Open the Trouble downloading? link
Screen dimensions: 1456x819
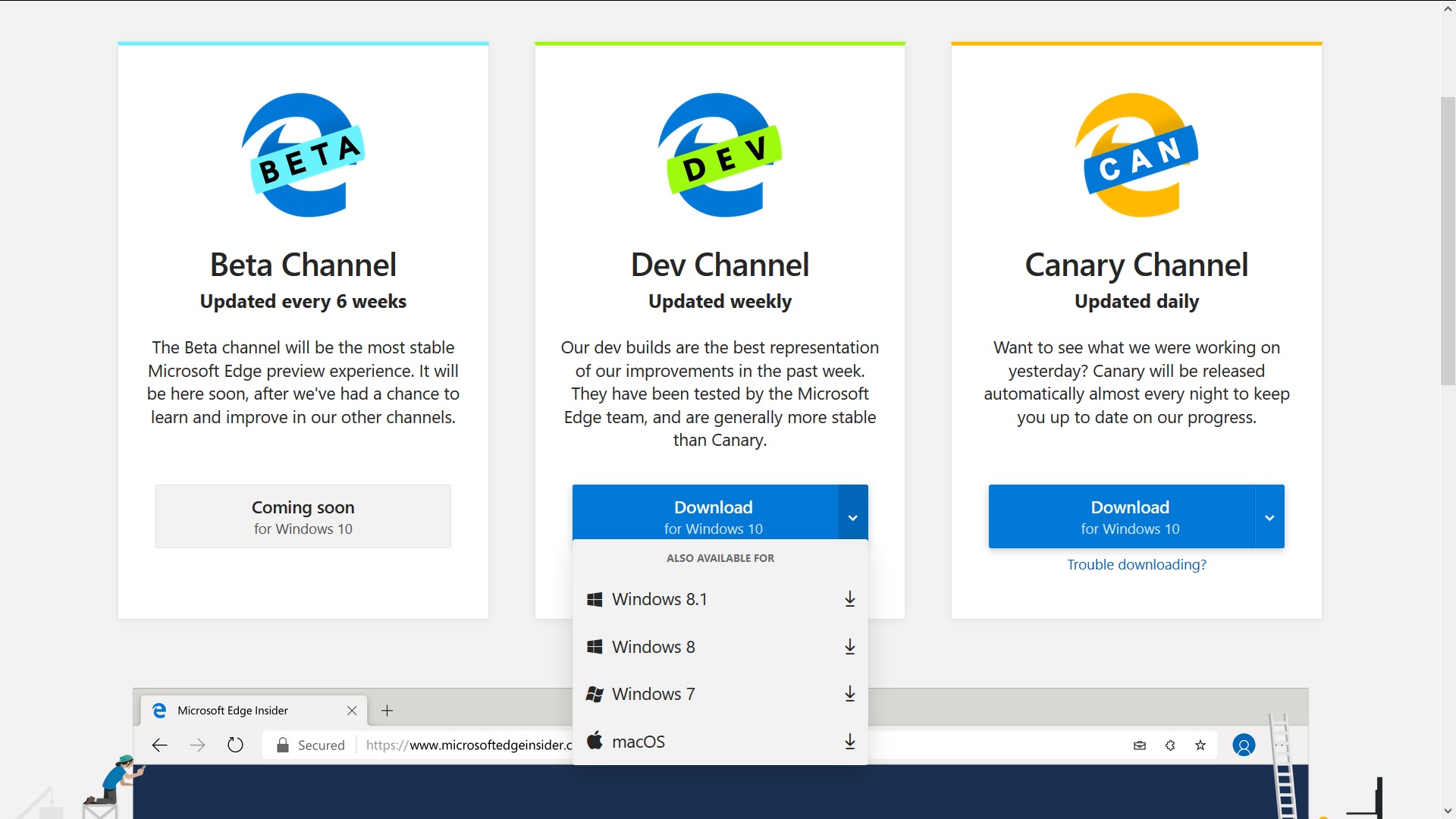pyautogui.click(x=1136, y=565)
